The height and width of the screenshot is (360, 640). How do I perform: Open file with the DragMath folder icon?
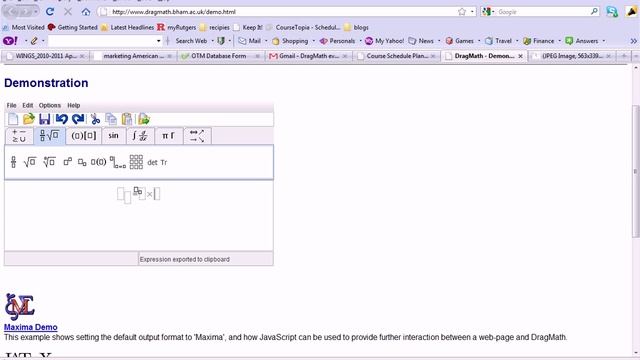point(29,119)
